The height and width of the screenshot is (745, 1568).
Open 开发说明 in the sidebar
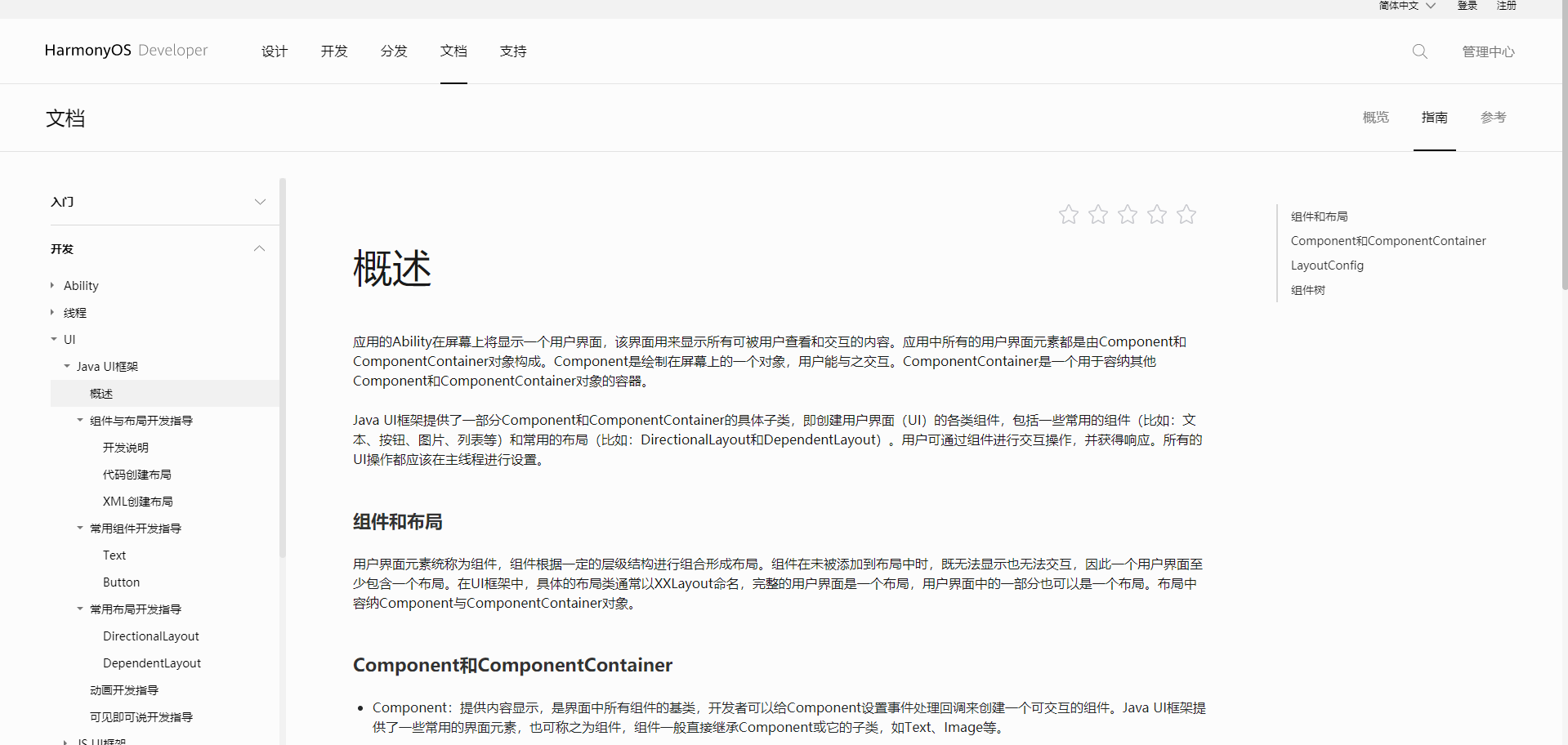click(126, 447)
